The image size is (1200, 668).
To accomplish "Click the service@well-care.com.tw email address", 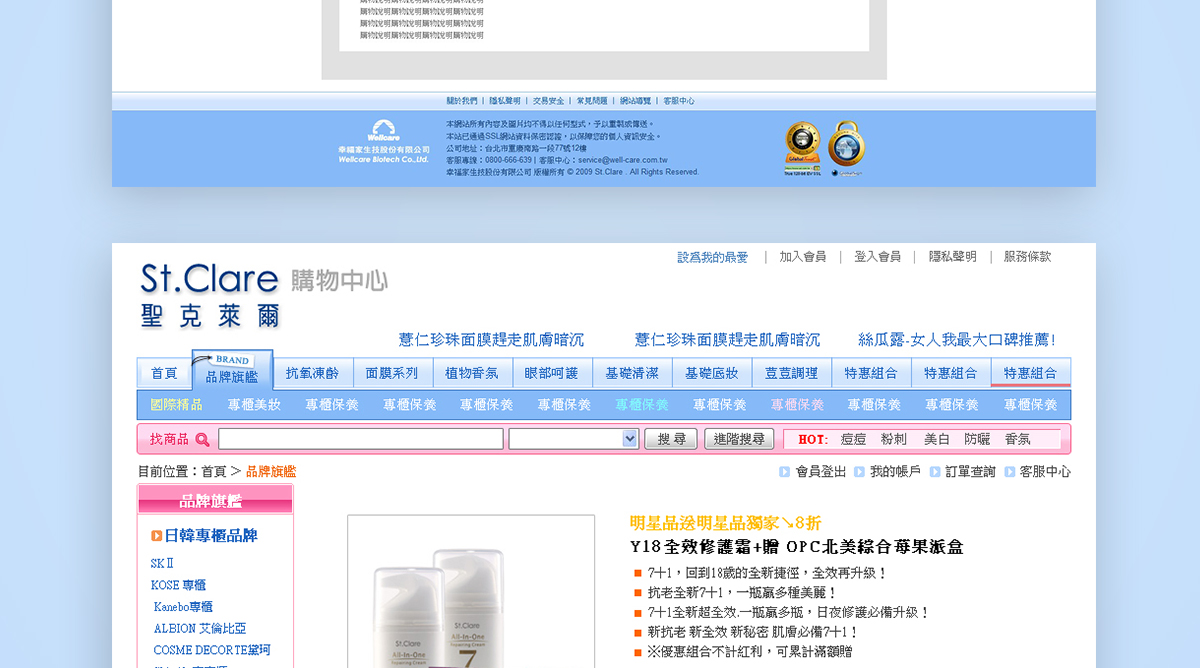I will click(x=622, y=160).
